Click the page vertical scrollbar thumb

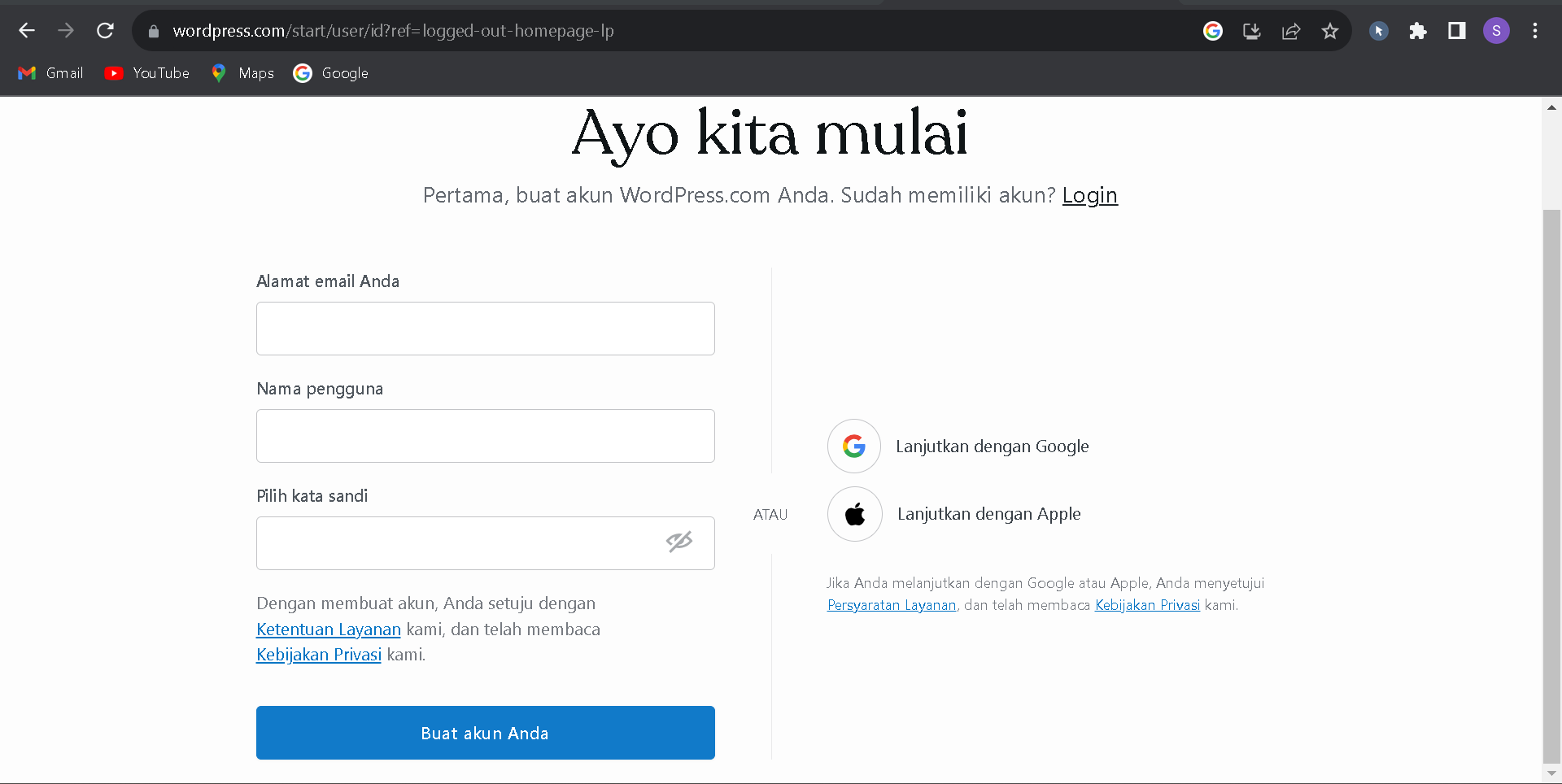coord(1551,486)
